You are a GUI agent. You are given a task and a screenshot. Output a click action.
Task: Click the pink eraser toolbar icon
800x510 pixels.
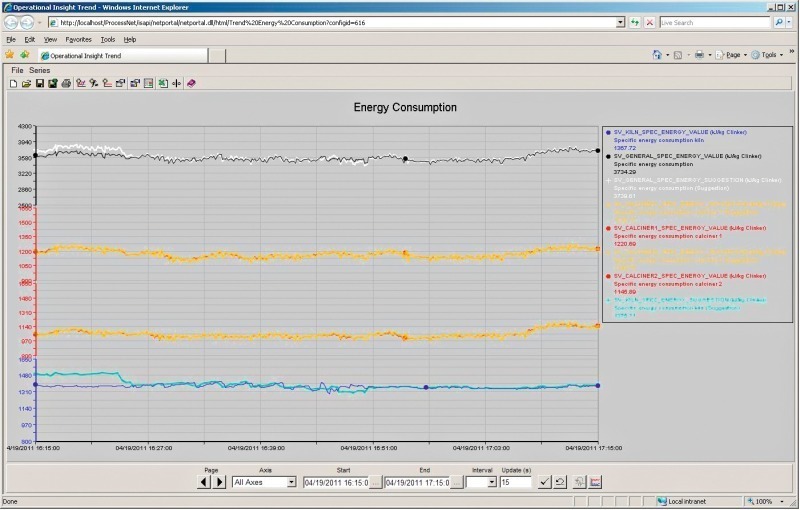tap(191, 84)
